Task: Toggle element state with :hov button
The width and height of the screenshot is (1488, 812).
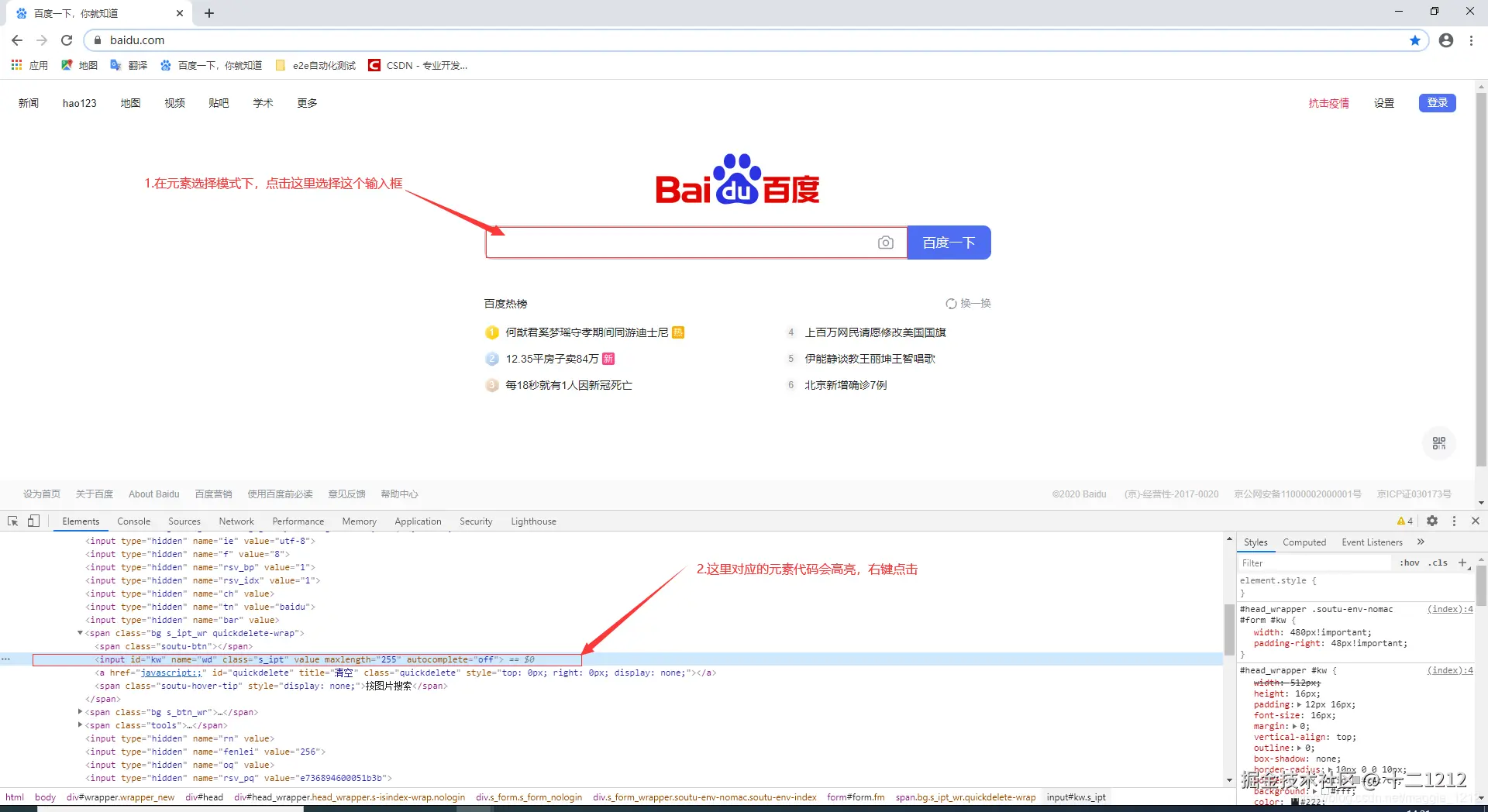Action: [x=1409, y=563]
